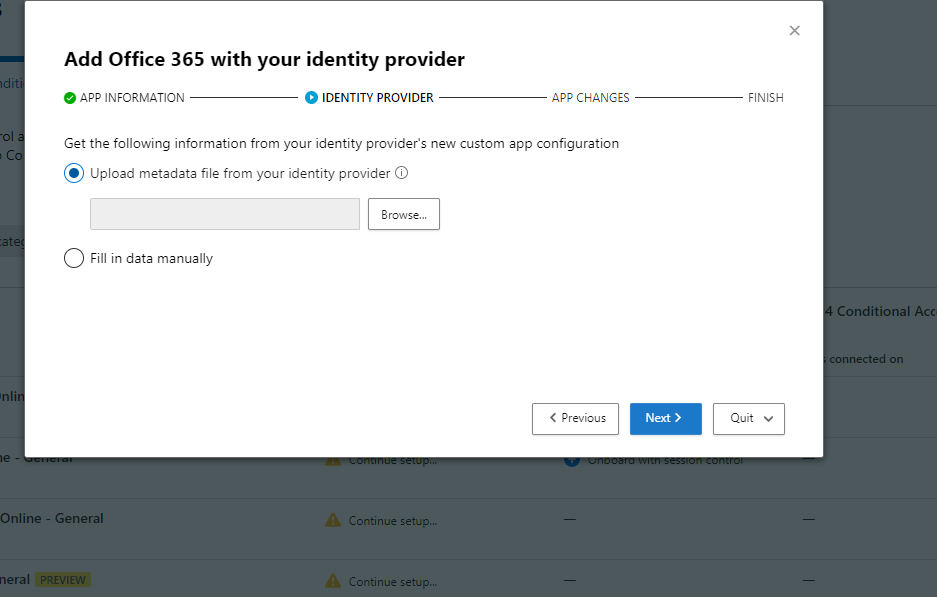Screen dimensions: 937x597
Task: Click the blue arrow icon by IDENTITY PROVIDER
Action: pyautogui.click(x=311, y=97)
